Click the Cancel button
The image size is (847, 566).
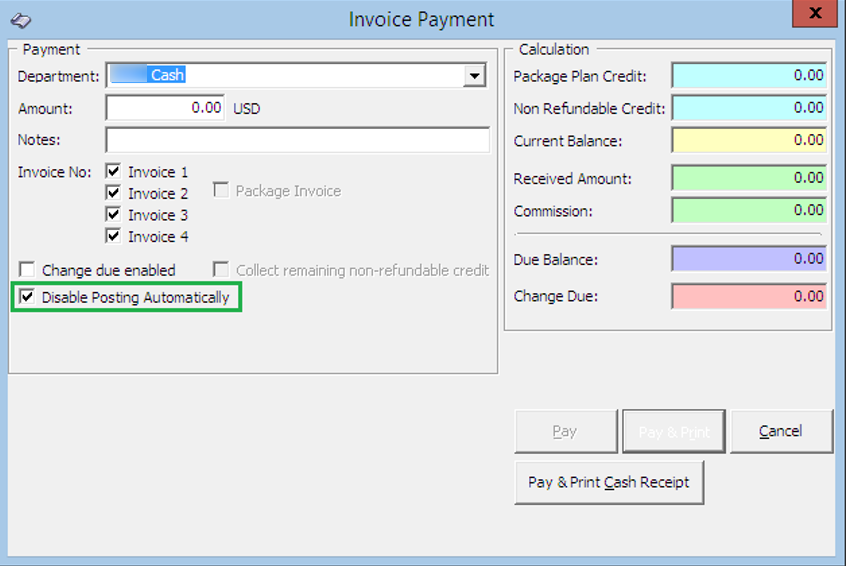click(x=781, y=432)
